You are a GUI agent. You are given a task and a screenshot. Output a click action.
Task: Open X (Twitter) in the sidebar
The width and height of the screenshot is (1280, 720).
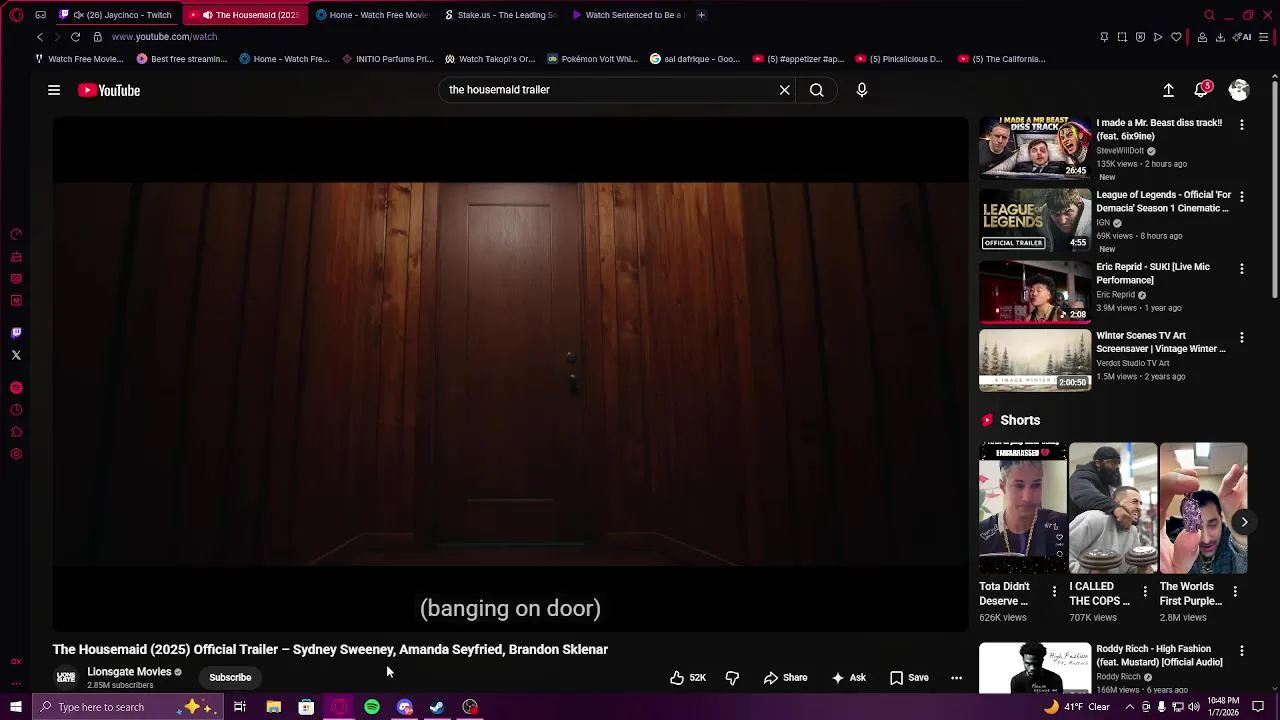tap(16, 355)
